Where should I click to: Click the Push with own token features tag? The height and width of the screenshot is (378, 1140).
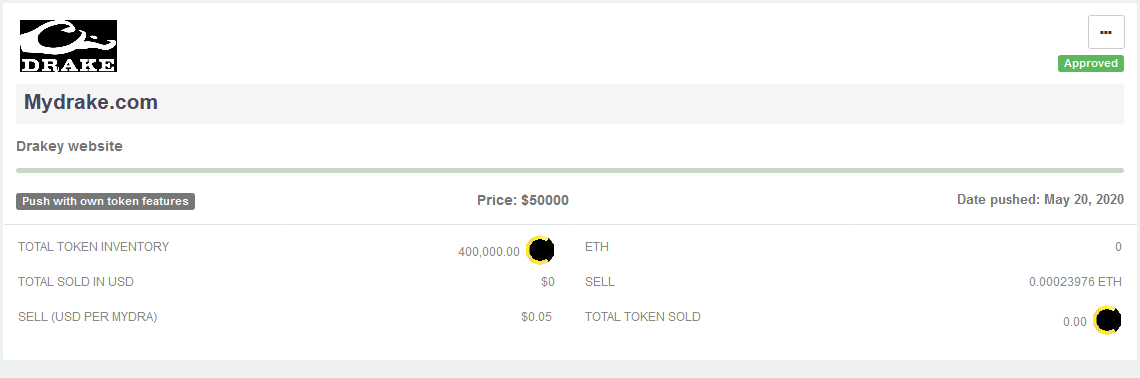coord(105,201)
